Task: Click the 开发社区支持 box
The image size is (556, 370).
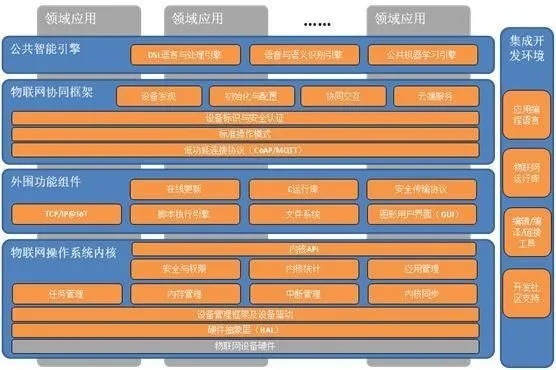Action: pos(527,293)
